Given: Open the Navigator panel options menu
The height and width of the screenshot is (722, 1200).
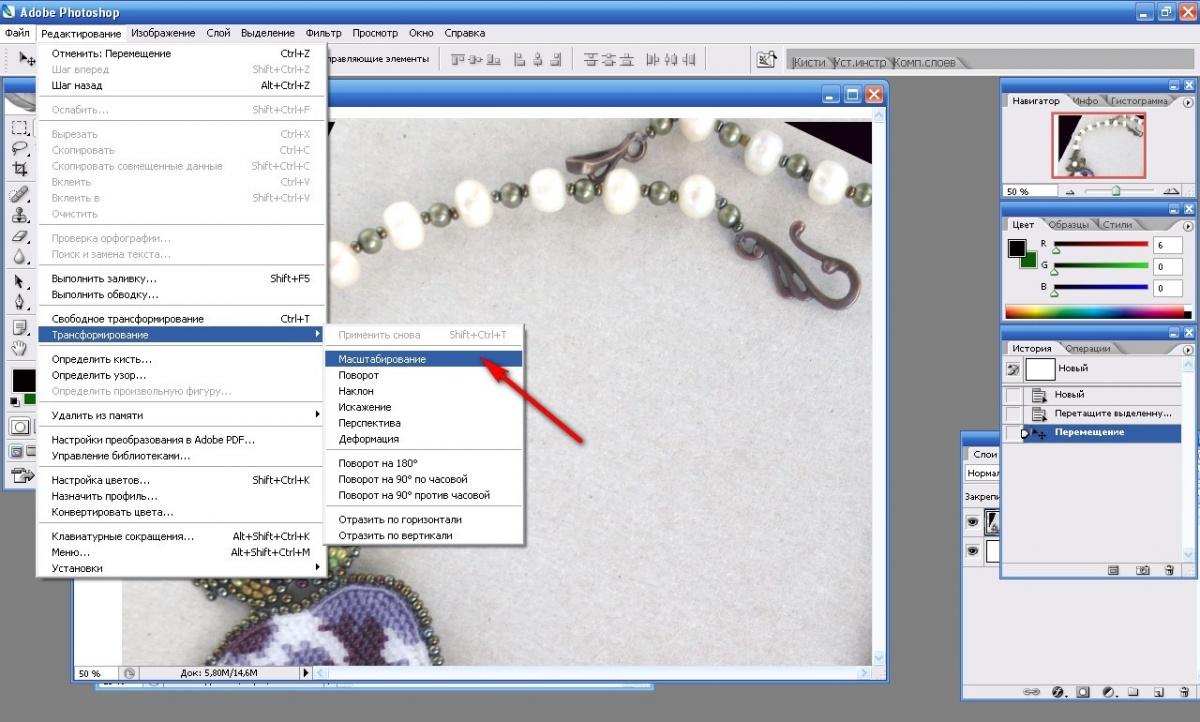Looking at the screenshot, I should (1187, 102).
